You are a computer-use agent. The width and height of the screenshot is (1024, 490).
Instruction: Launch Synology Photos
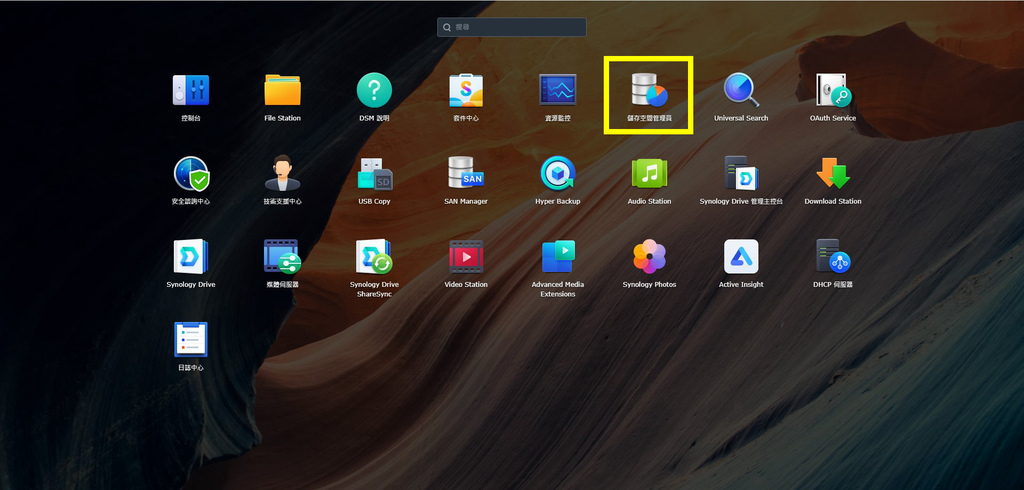(649, 256)
